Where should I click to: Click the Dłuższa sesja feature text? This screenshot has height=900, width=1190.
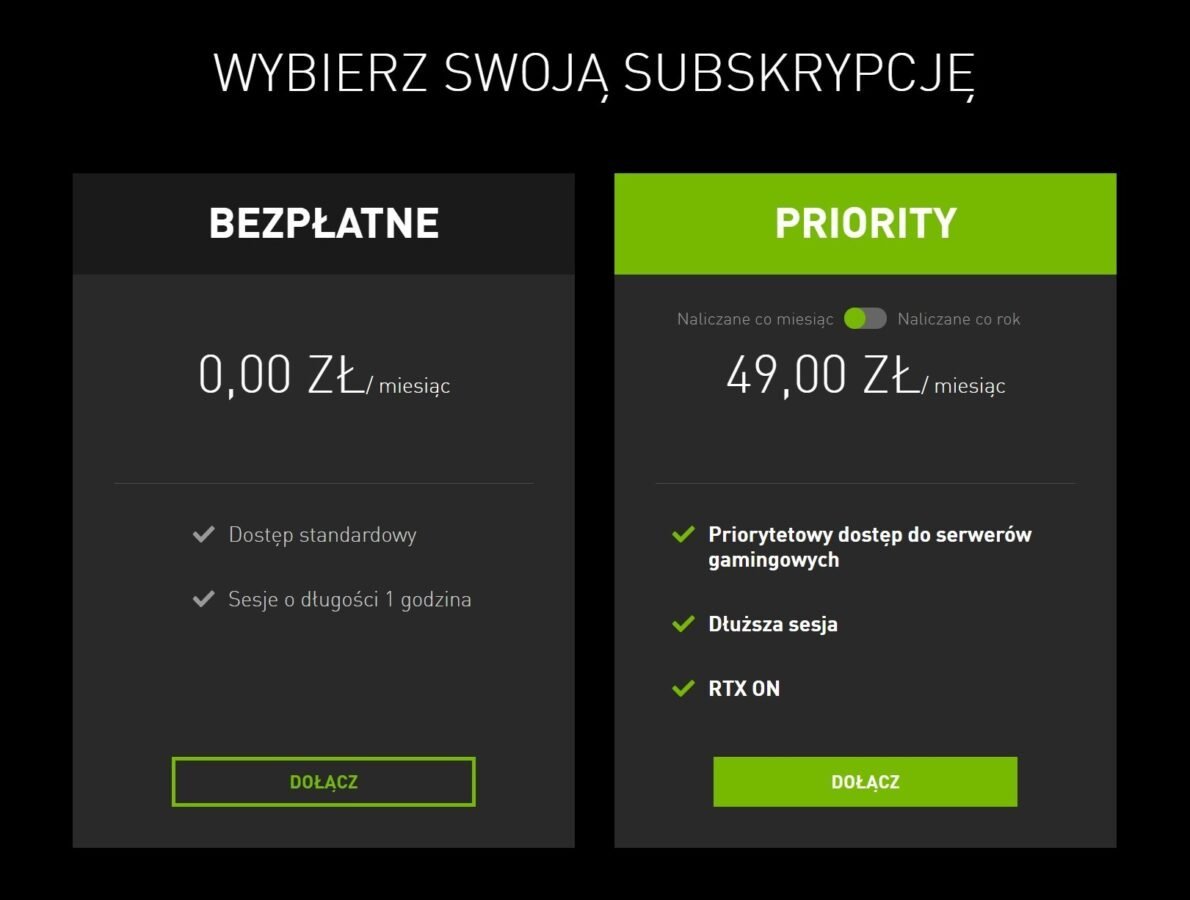[x=773, y=624]
